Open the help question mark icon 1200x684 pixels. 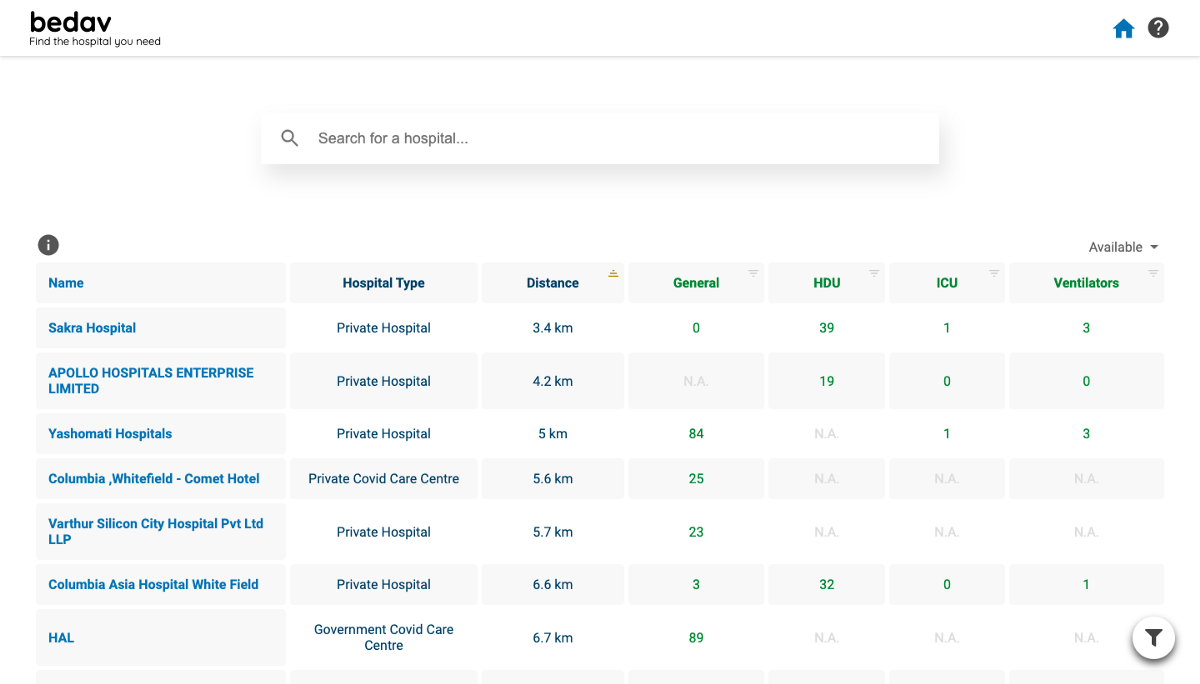tap(1158, 28)
